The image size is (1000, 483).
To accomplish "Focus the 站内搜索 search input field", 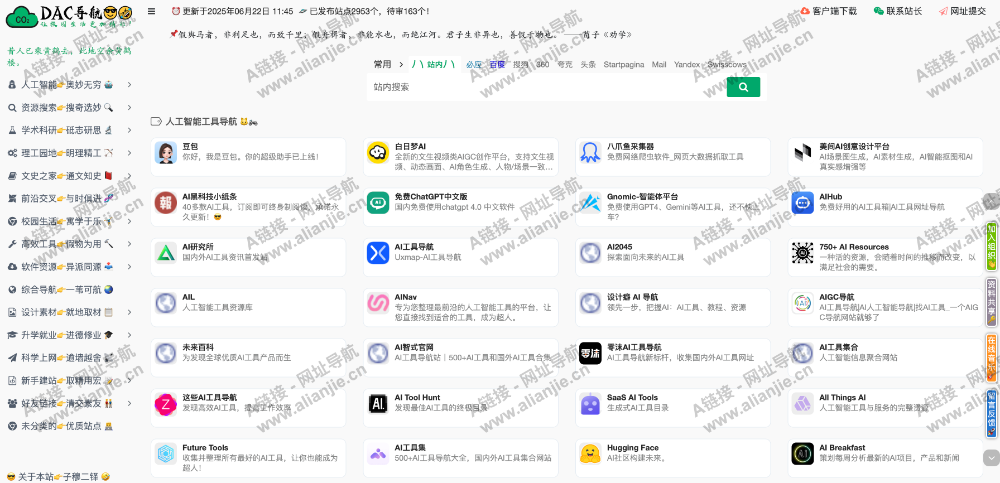I will pos(547,87).
